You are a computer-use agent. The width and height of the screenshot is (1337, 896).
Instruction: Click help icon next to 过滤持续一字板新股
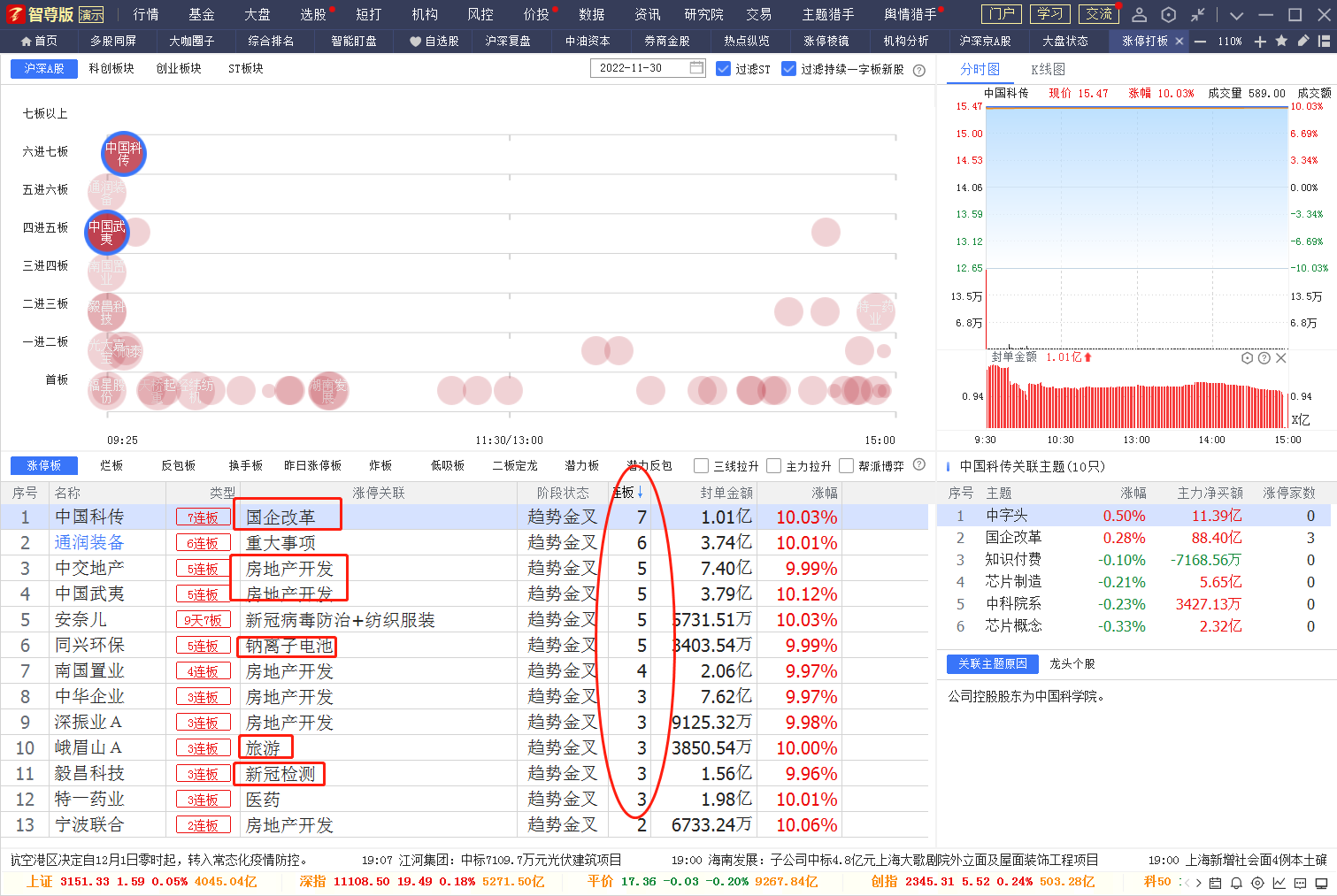[x=919, y=70]
